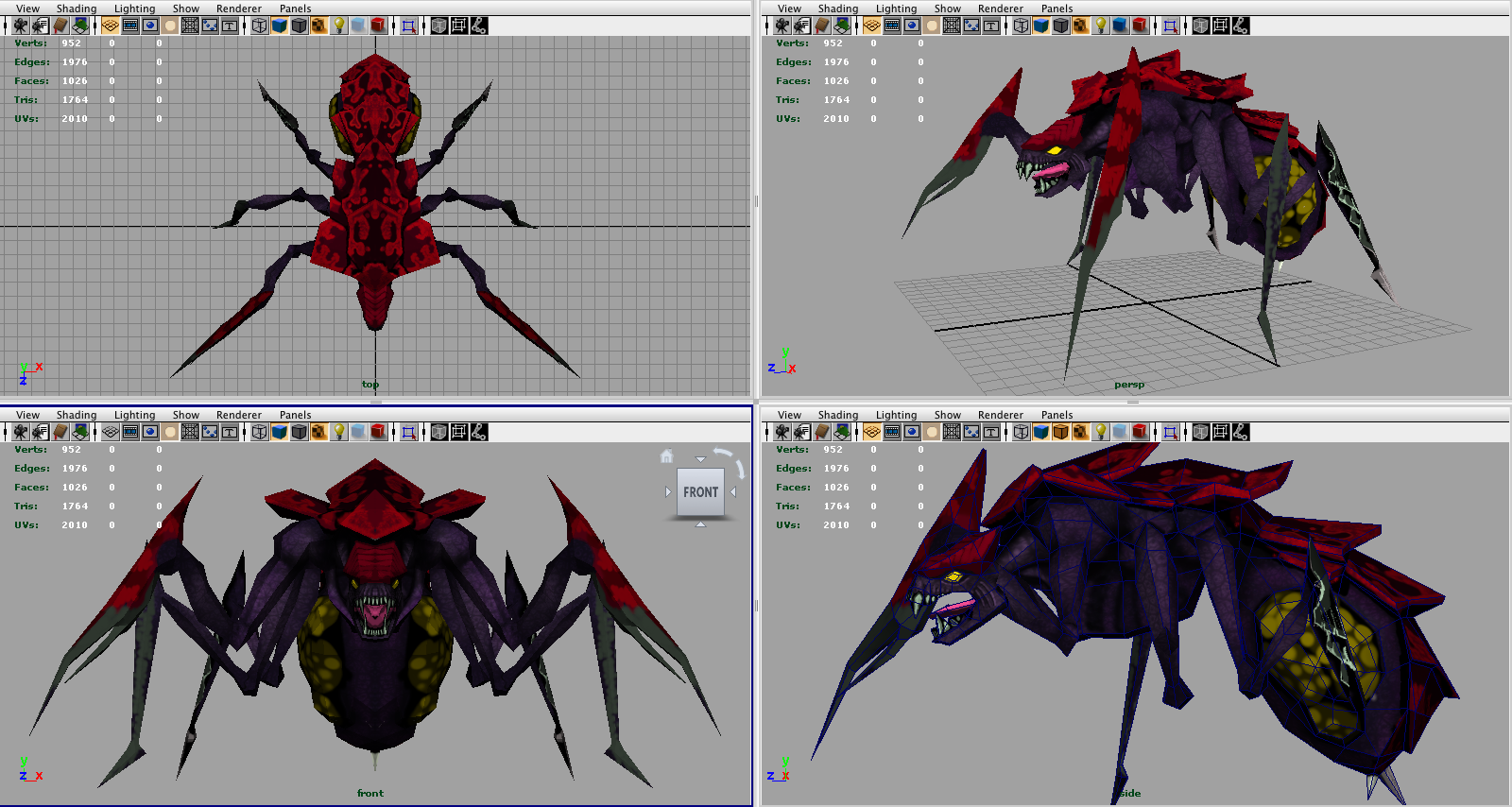The image size is (1512, 807).
Task: Click X-Ray Joints icon in side panel
Action: [x=1241, y=432]
